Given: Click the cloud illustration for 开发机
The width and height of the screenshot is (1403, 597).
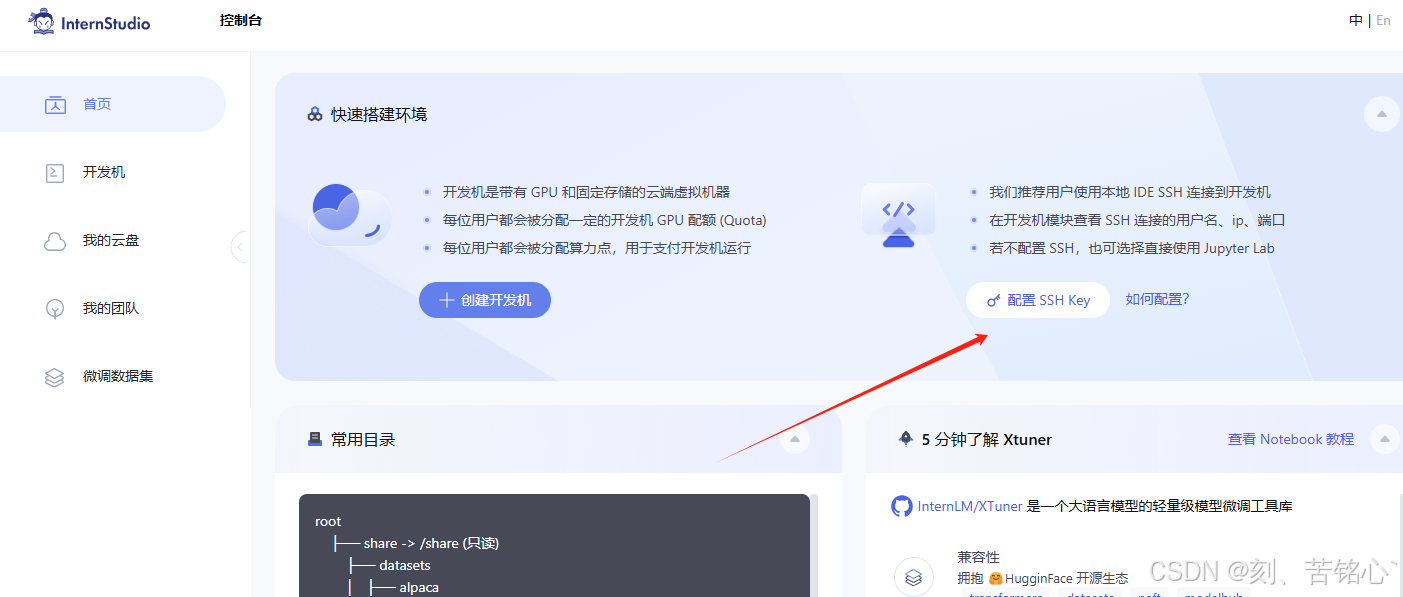Looking at the screenshot, I should (x=349, y=215).
